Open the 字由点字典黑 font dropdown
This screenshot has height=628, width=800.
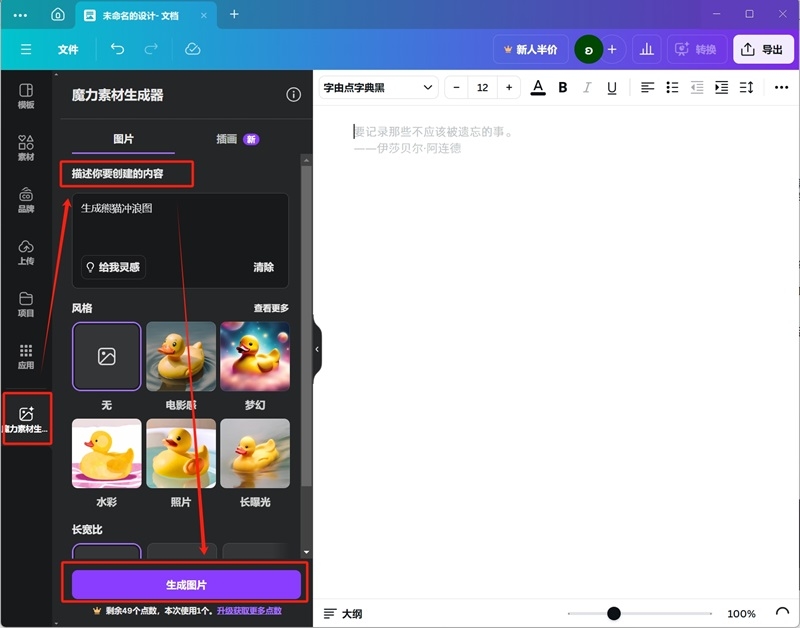click(377, 87)
